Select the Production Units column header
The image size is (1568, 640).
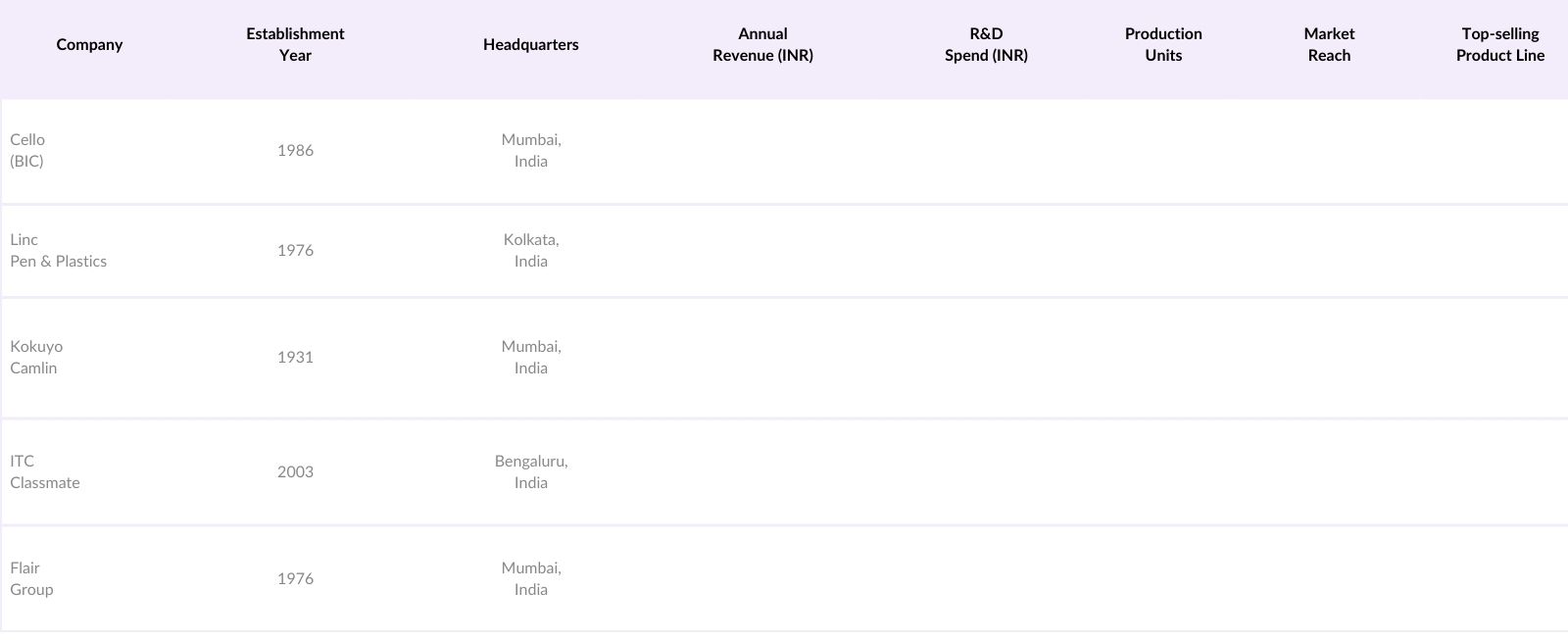1163,45
